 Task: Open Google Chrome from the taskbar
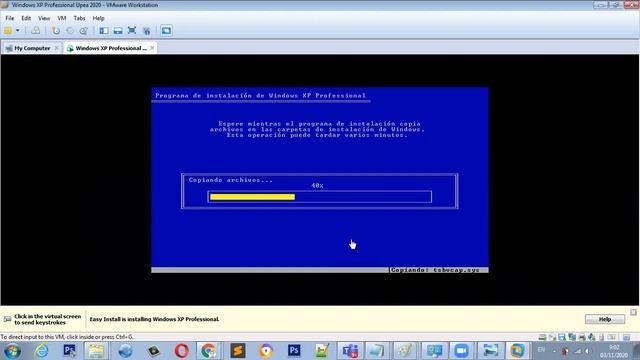tap(209, 351)
